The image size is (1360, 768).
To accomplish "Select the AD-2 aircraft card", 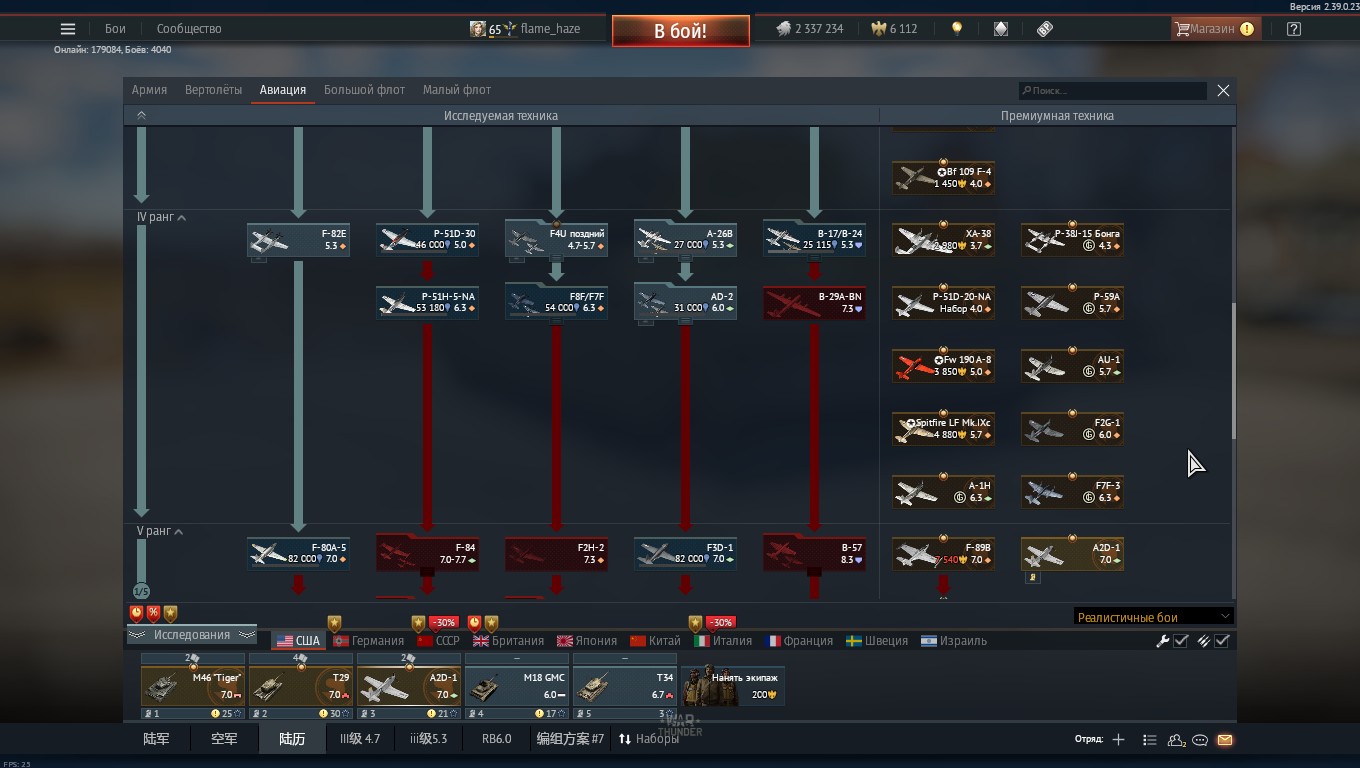I will pyautogui.click(x=685, y=303).
